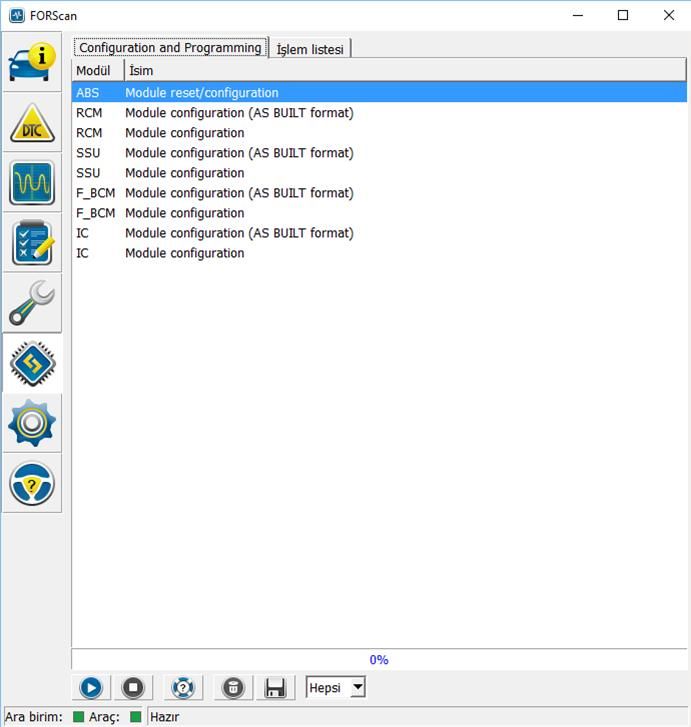This screenshot has width=691, height=727.
Task: Switch to the İşlem listesi tab
Action: (x=310, y=49)
